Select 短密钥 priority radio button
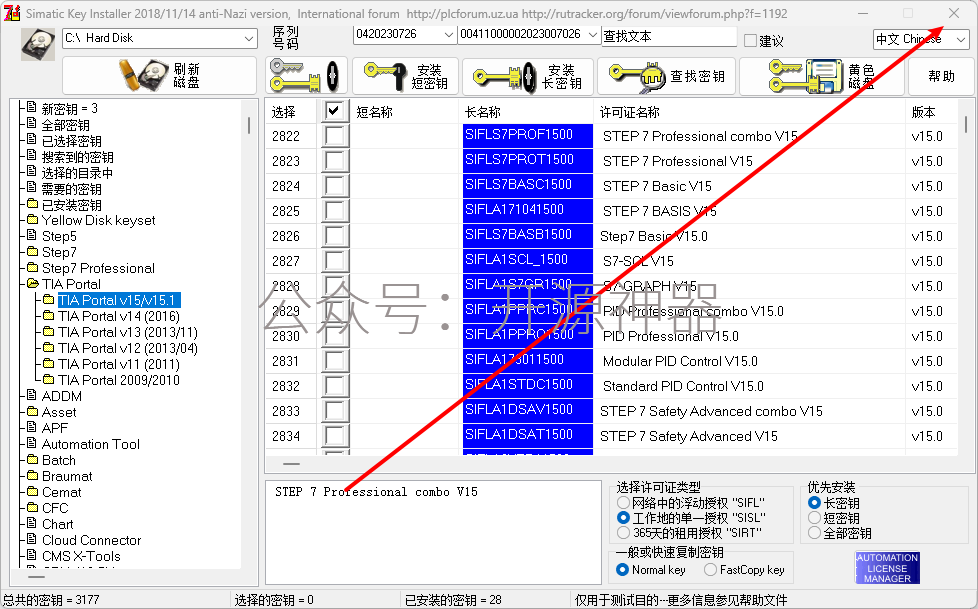This screenshot has width=978, height=609. coord(814,518)
